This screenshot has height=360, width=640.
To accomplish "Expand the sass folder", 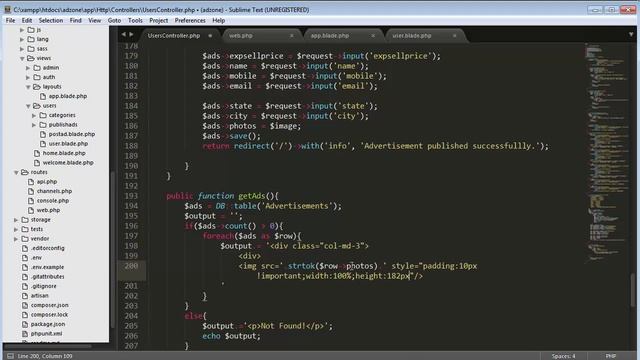I will click(x=22, y=49).
